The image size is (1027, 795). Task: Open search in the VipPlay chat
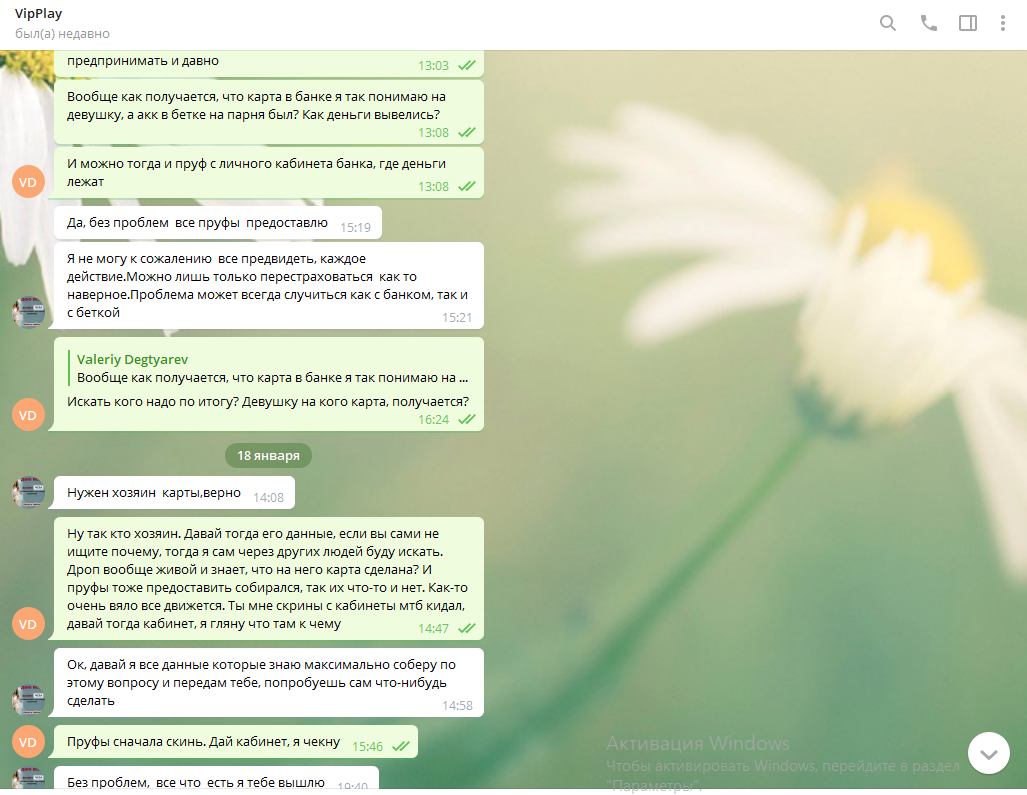(887, 23)
